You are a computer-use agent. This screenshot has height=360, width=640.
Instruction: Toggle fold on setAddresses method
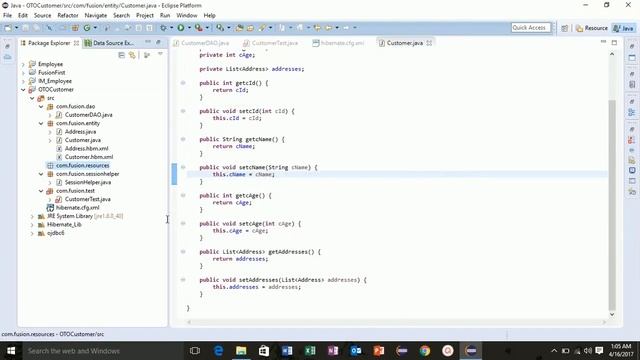(183, 280)
